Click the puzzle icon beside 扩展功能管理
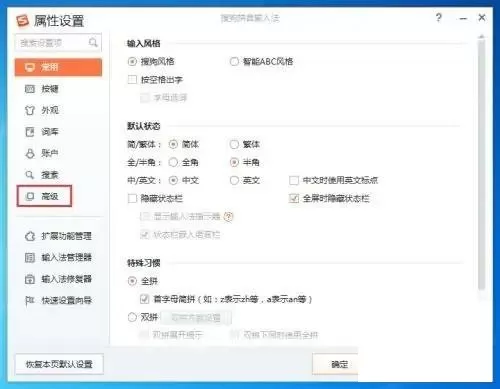Viewport: 500px width, 389px height. pyautogui.click(x=30, y=236)
